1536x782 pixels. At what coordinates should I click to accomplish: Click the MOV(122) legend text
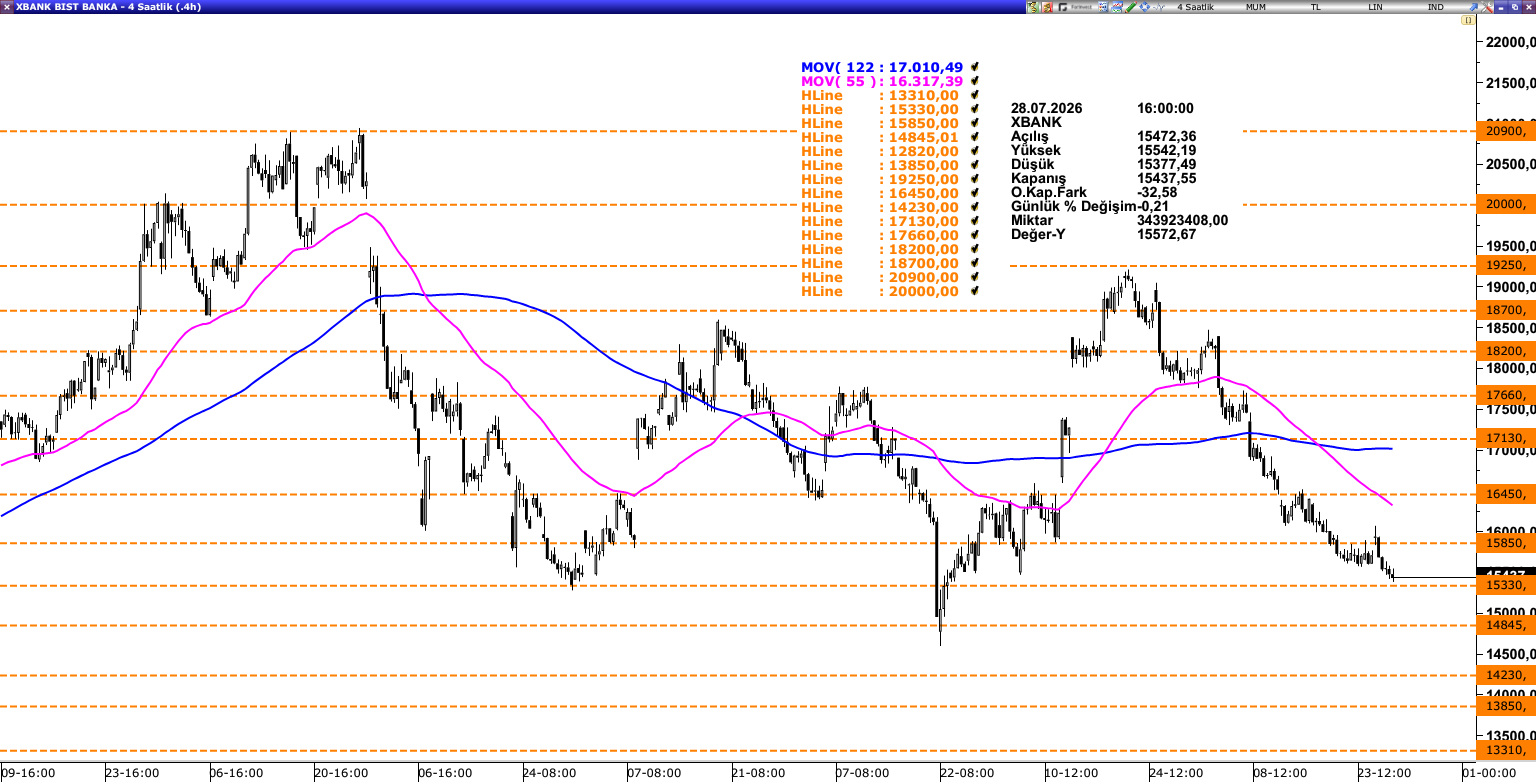click(x=882, y=67)
